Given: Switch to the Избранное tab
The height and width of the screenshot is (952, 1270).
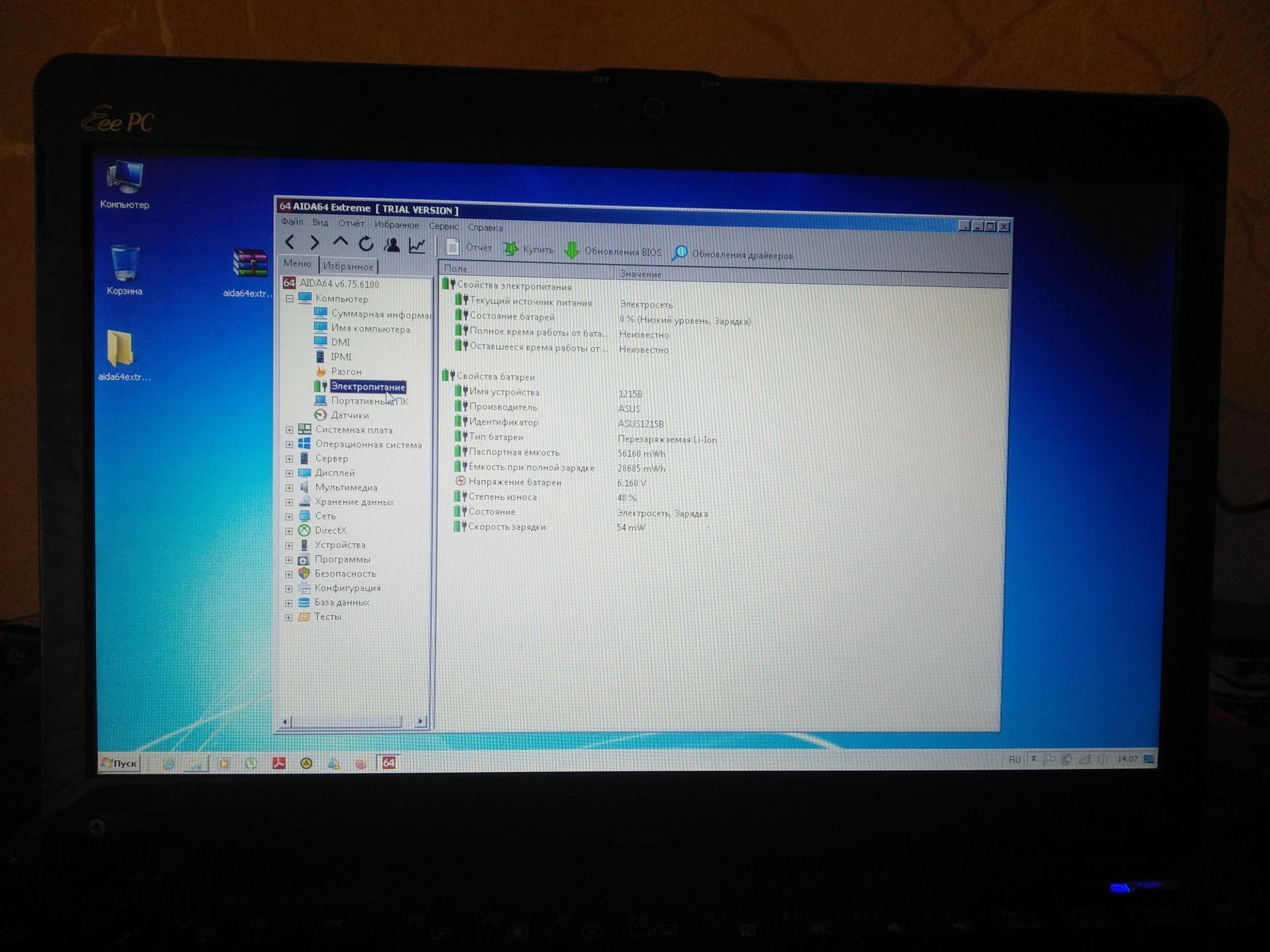Looking at the screenshot, I should coord(348,266).
